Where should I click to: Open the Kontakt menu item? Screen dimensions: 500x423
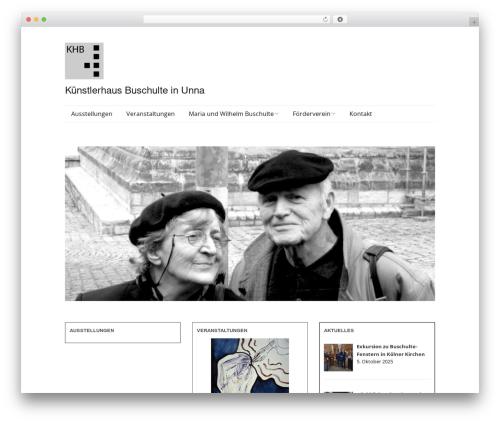361,114
